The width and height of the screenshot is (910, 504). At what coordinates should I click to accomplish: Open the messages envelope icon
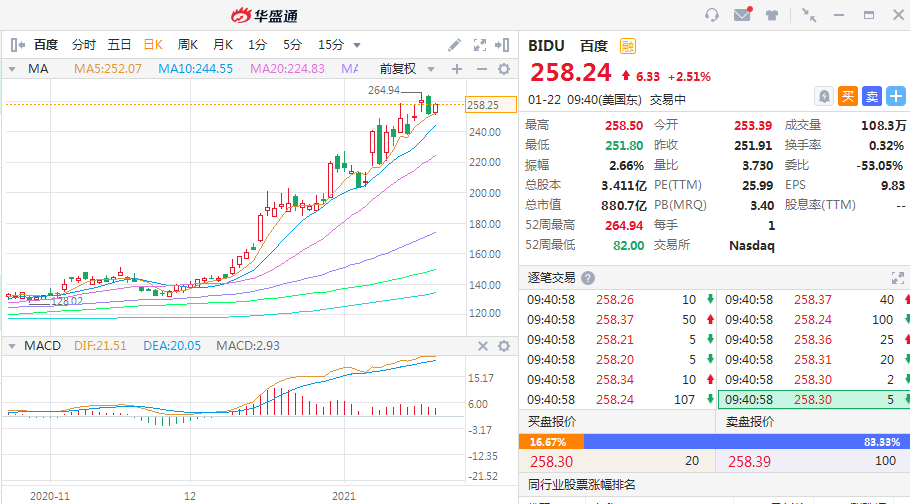point(742,15)
